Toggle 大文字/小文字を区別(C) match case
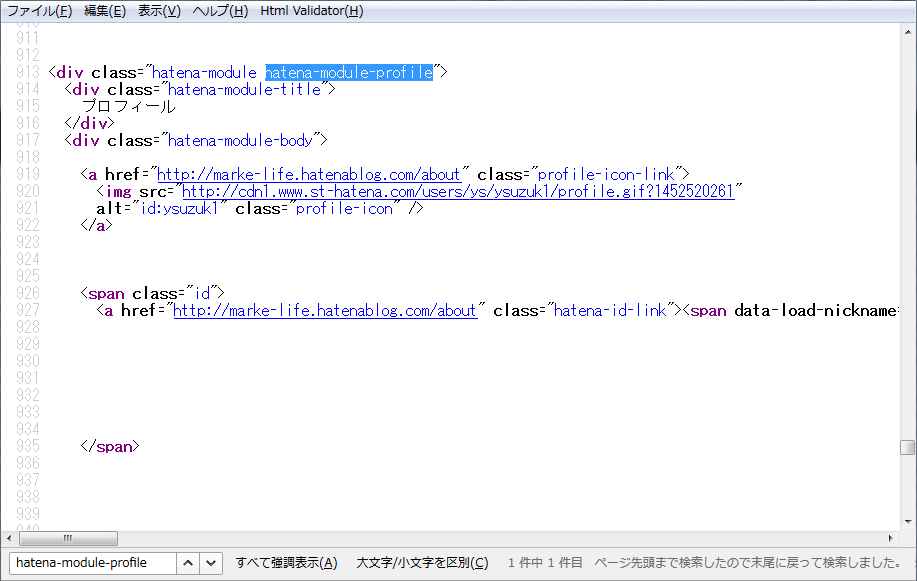Screen dimensions: 917x581 [422, 563]
